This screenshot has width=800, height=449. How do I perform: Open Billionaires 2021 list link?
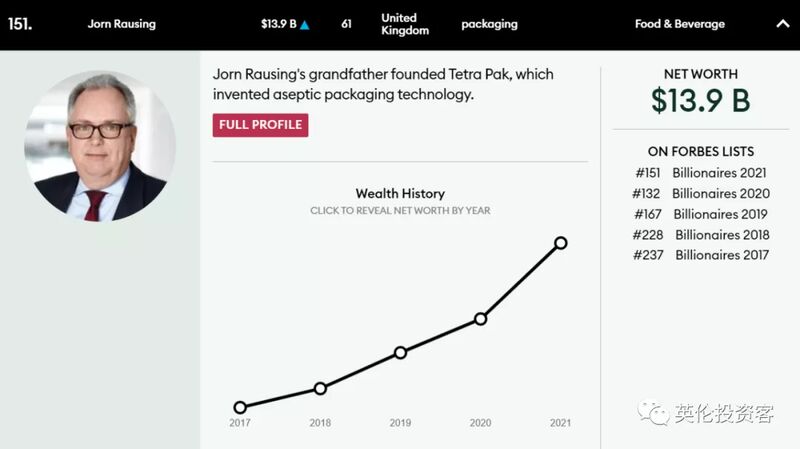[x=719, y=173]
